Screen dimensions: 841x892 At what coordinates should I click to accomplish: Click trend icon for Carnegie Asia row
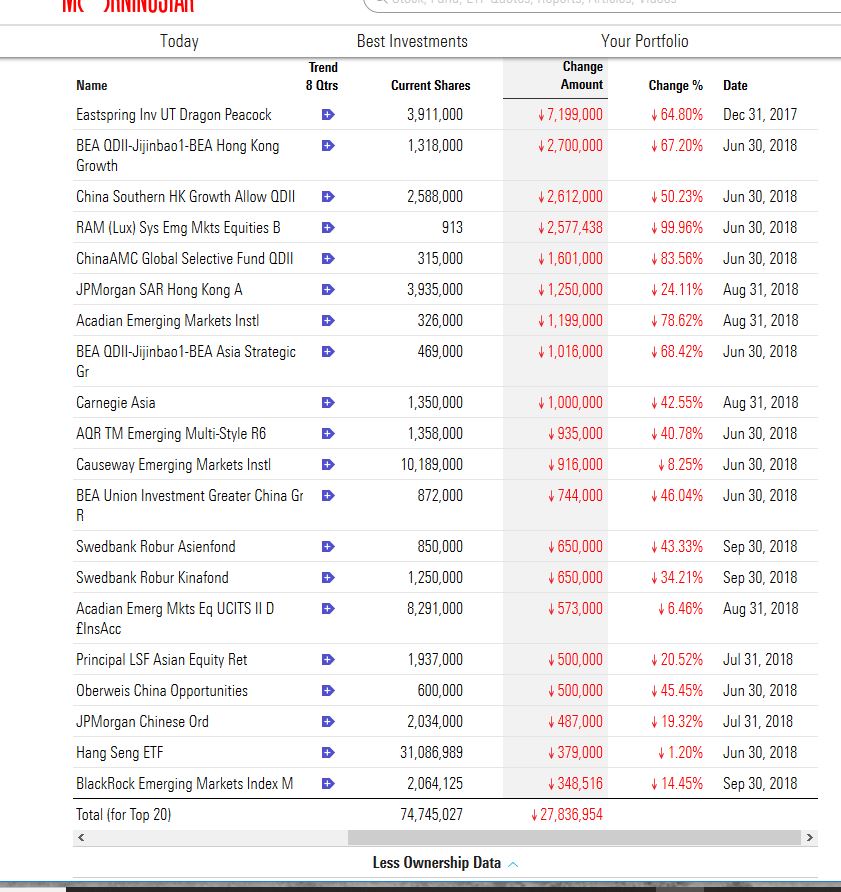[327, 403]
